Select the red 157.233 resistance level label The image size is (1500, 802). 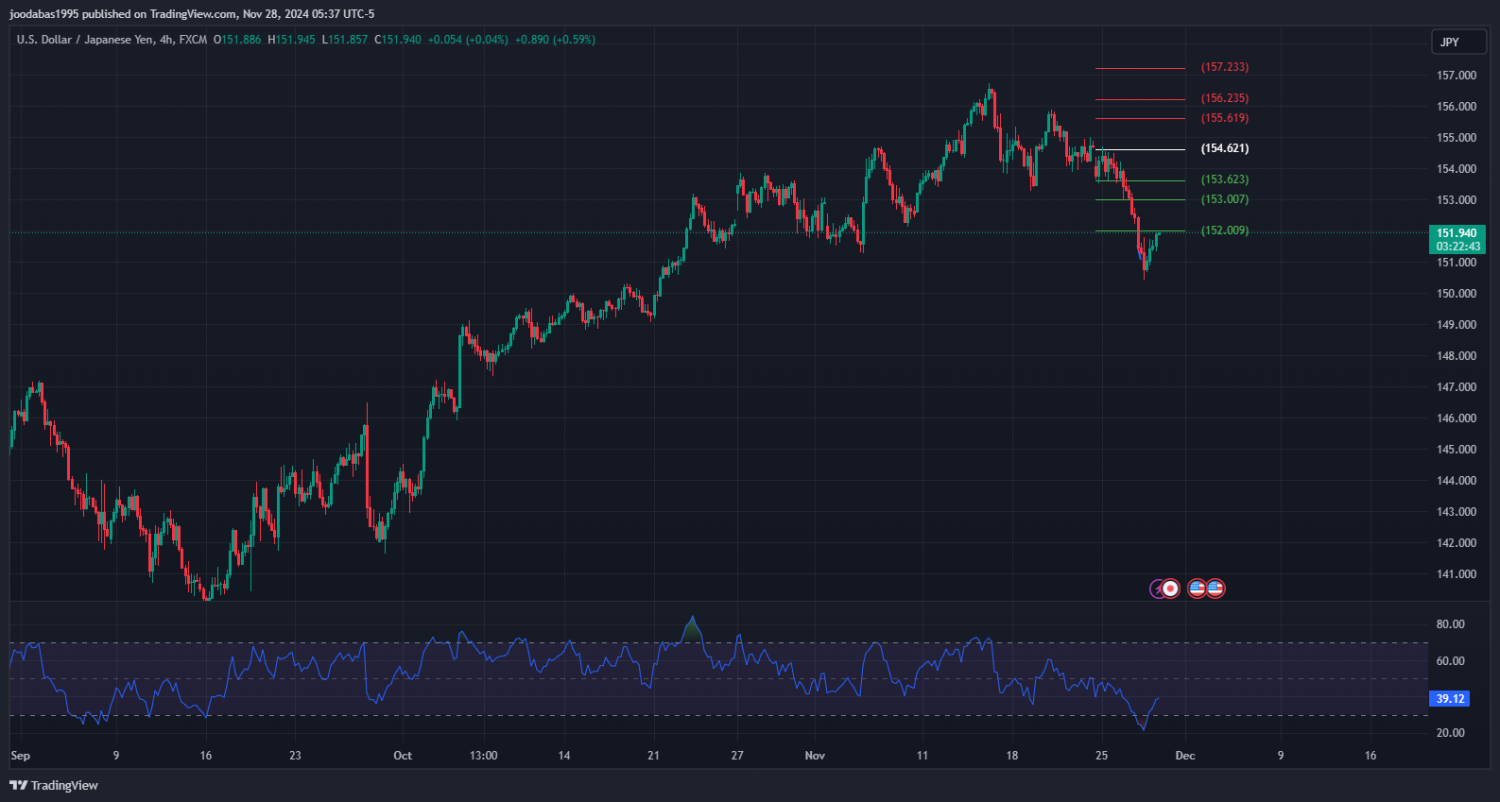click(1224, 68)
